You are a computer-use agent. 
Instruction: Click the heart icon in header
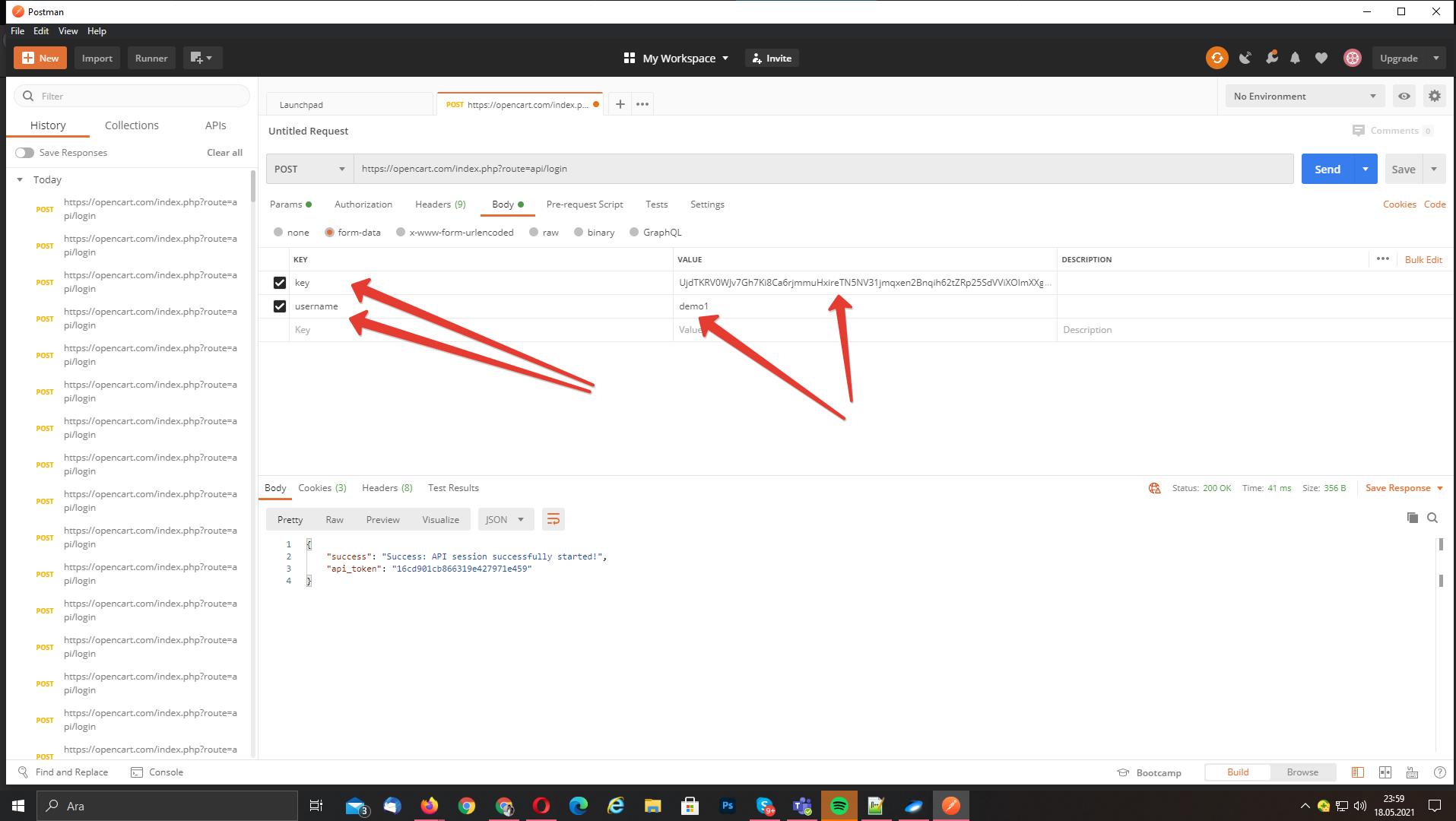(1321, 58)
